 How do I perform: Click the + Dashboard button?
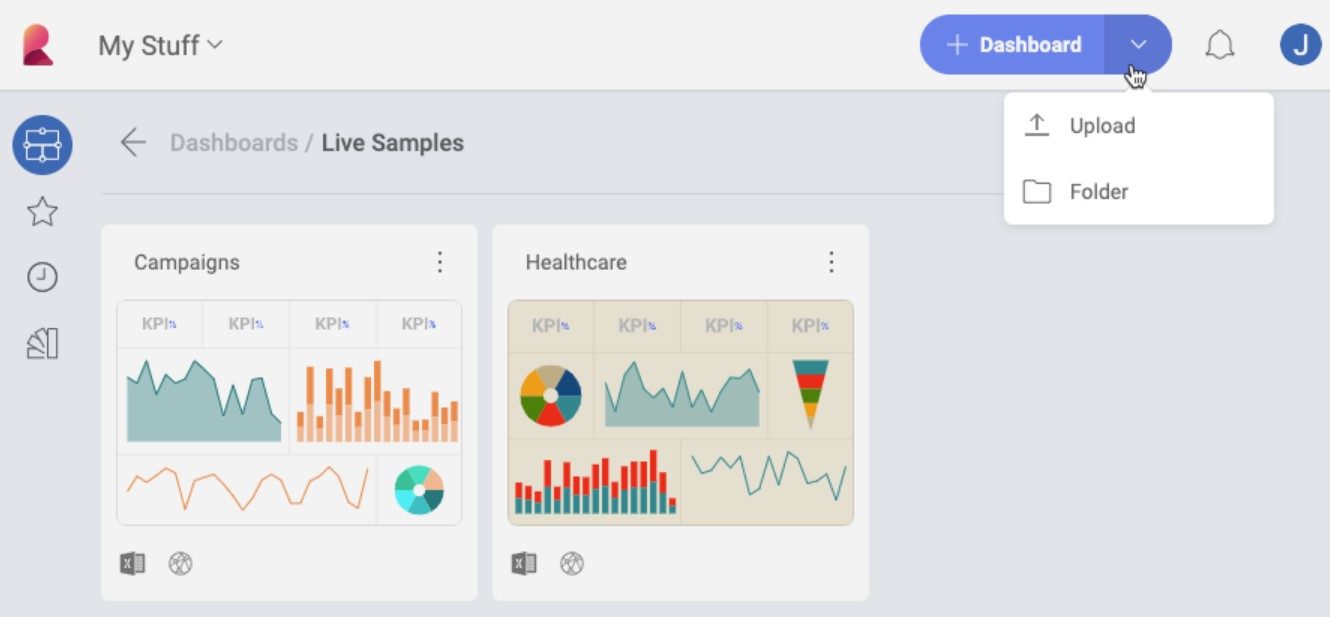[1015, 44]
